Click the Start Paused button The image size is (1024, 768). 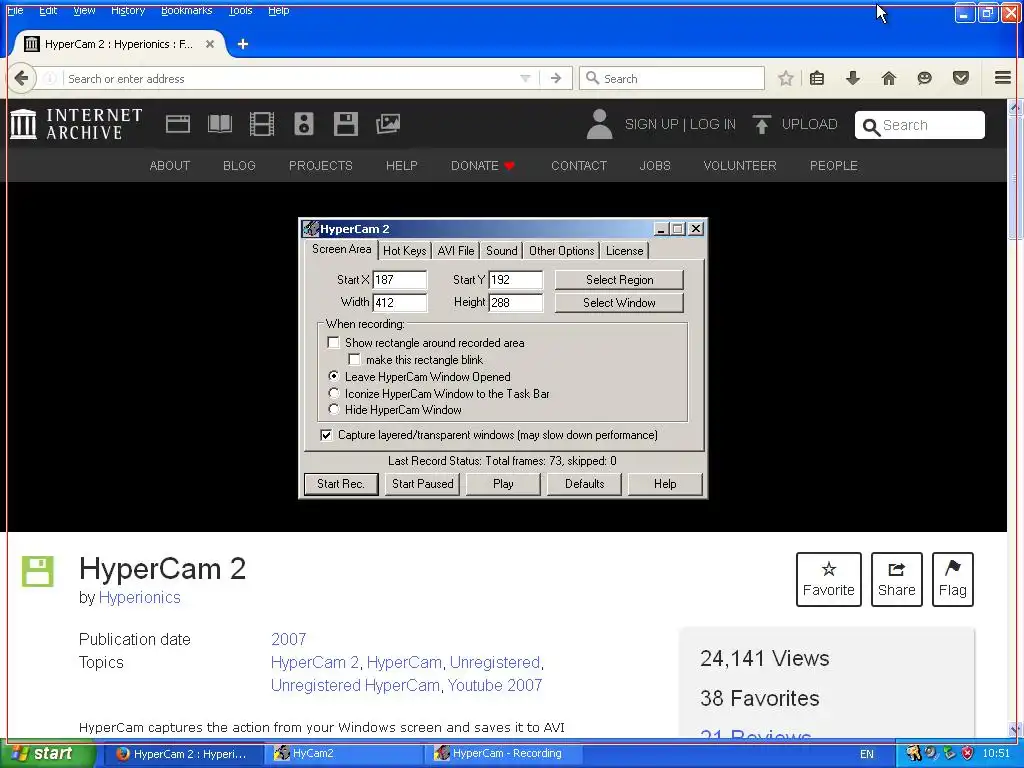click(423, 484)
